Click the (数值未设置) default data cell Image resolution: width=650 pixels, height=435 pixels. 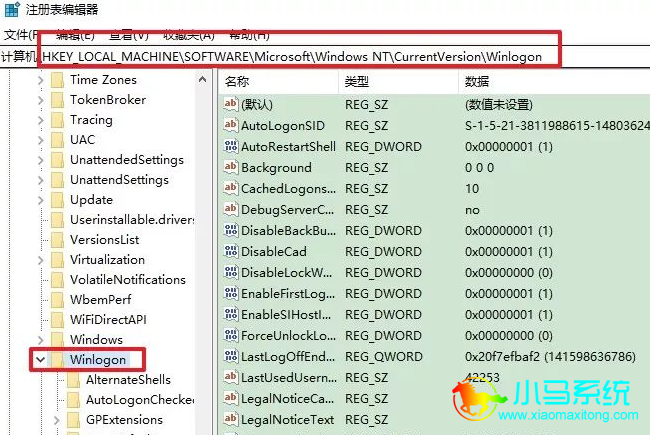point(499,104)
